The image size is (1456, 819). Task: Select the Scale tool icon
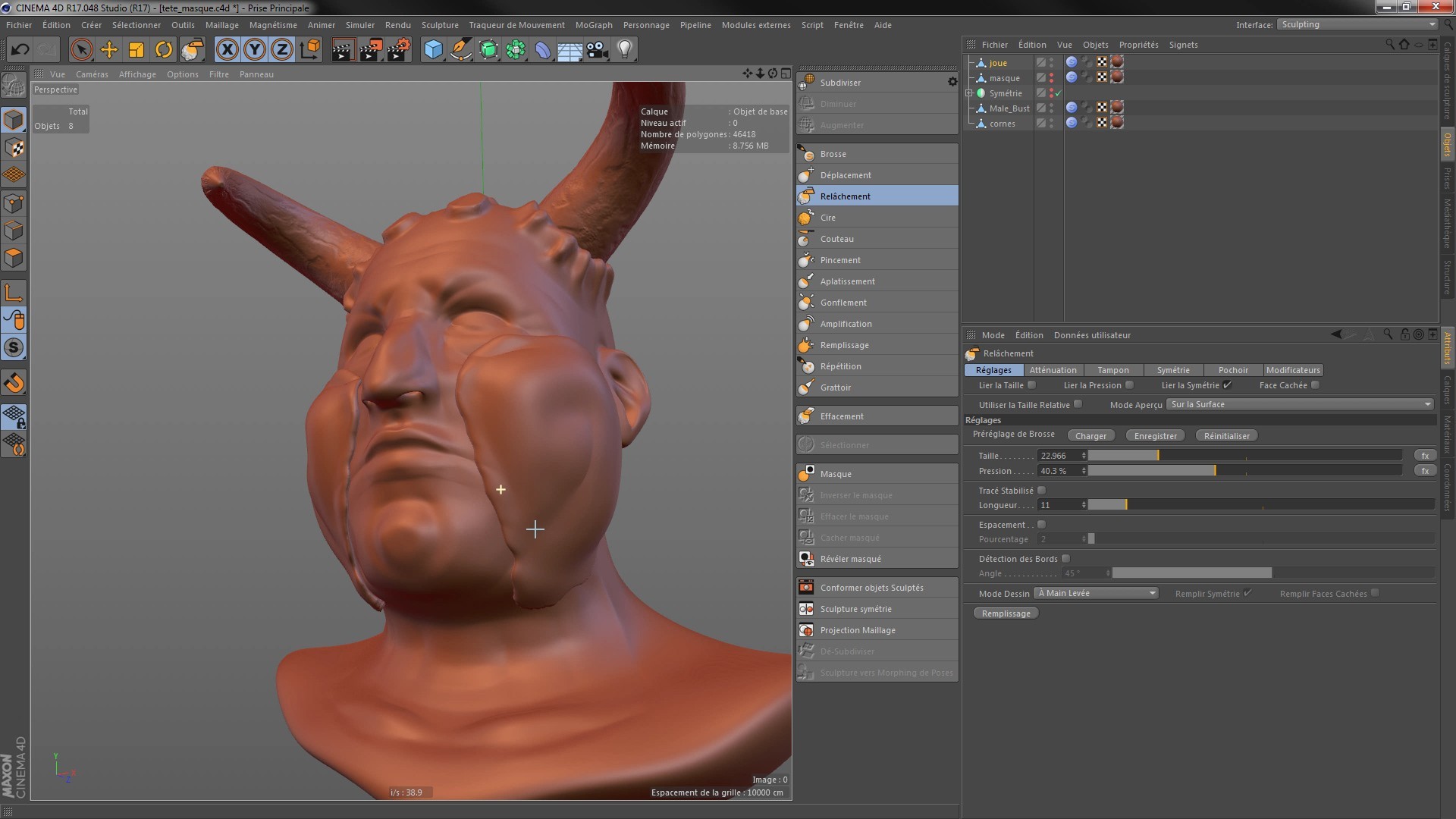coord(136,50)
